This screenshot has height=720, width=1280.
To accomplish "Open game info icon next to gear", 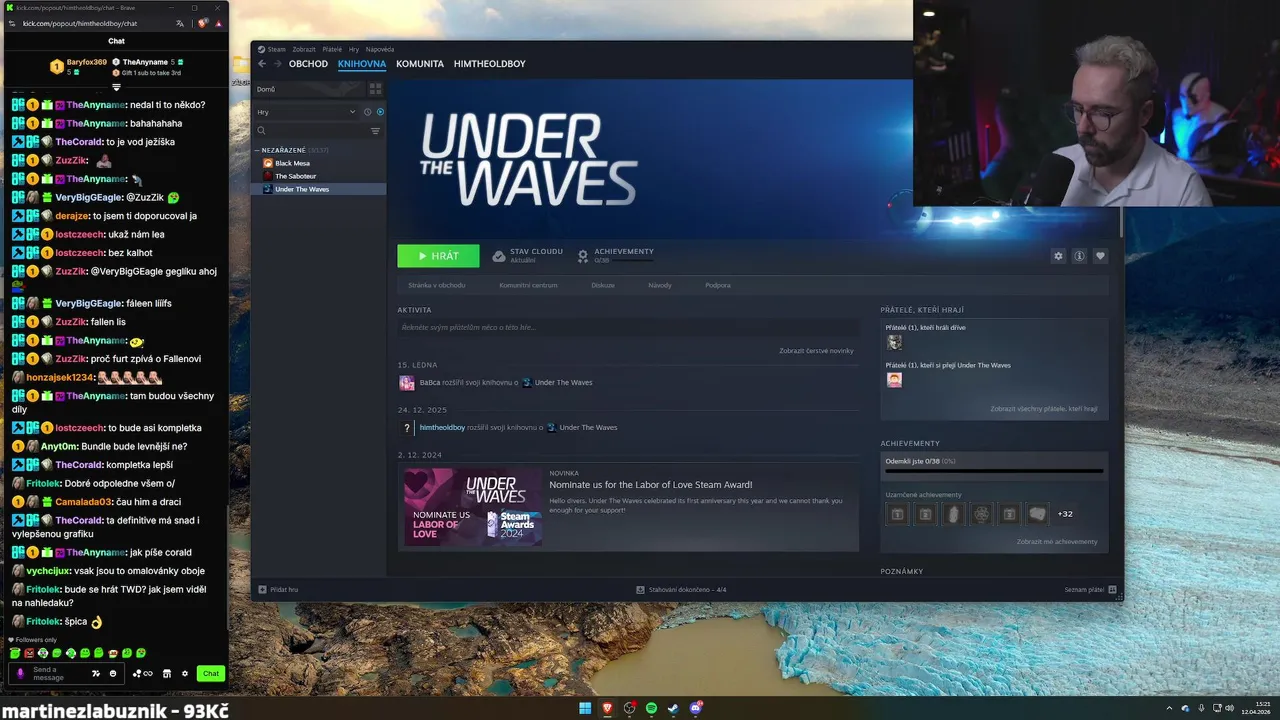I will tap(1079, 256).
